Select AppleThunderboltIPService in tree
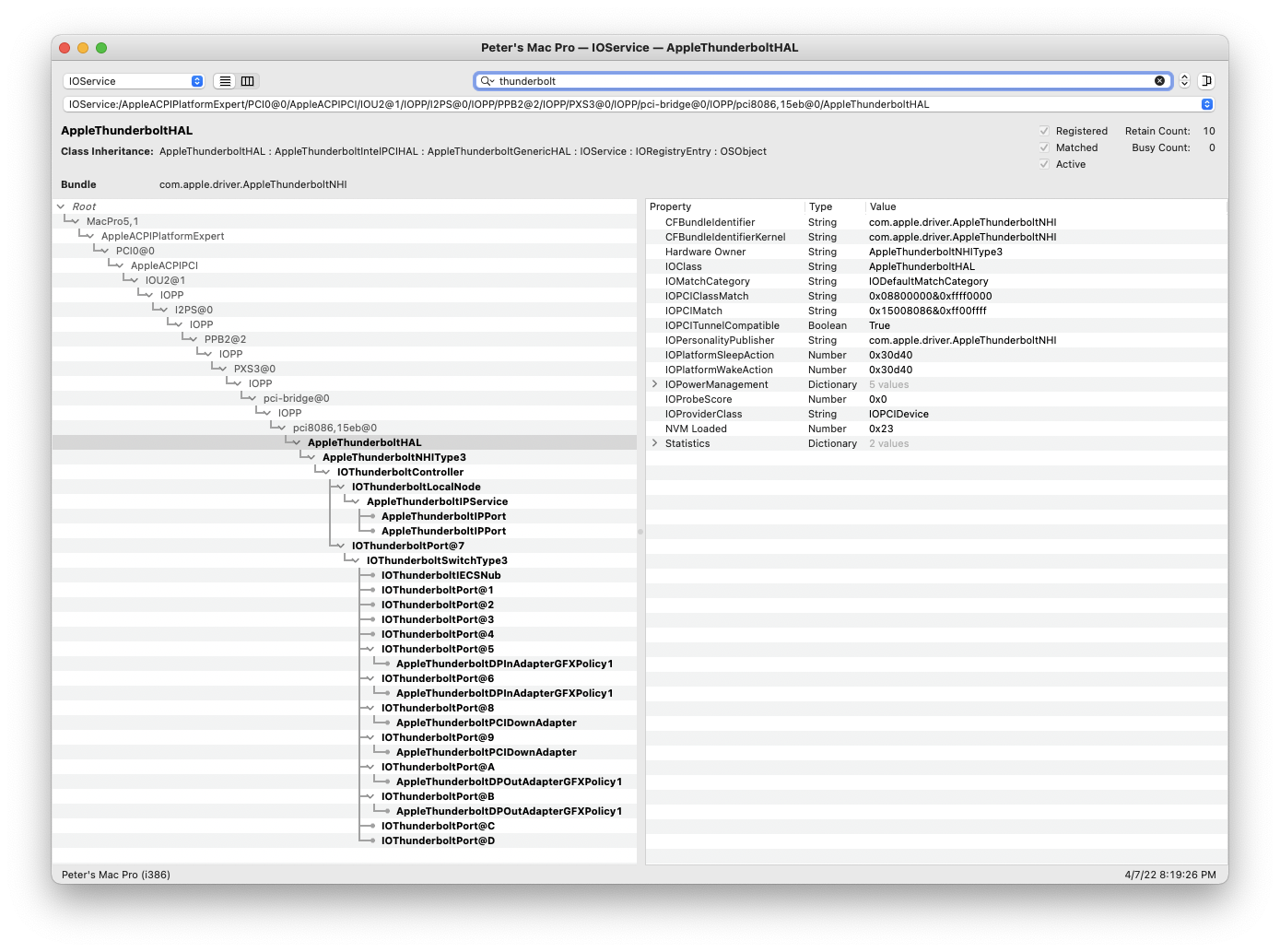Viewport: 1280px width, 952px height. tap(437, 501)
